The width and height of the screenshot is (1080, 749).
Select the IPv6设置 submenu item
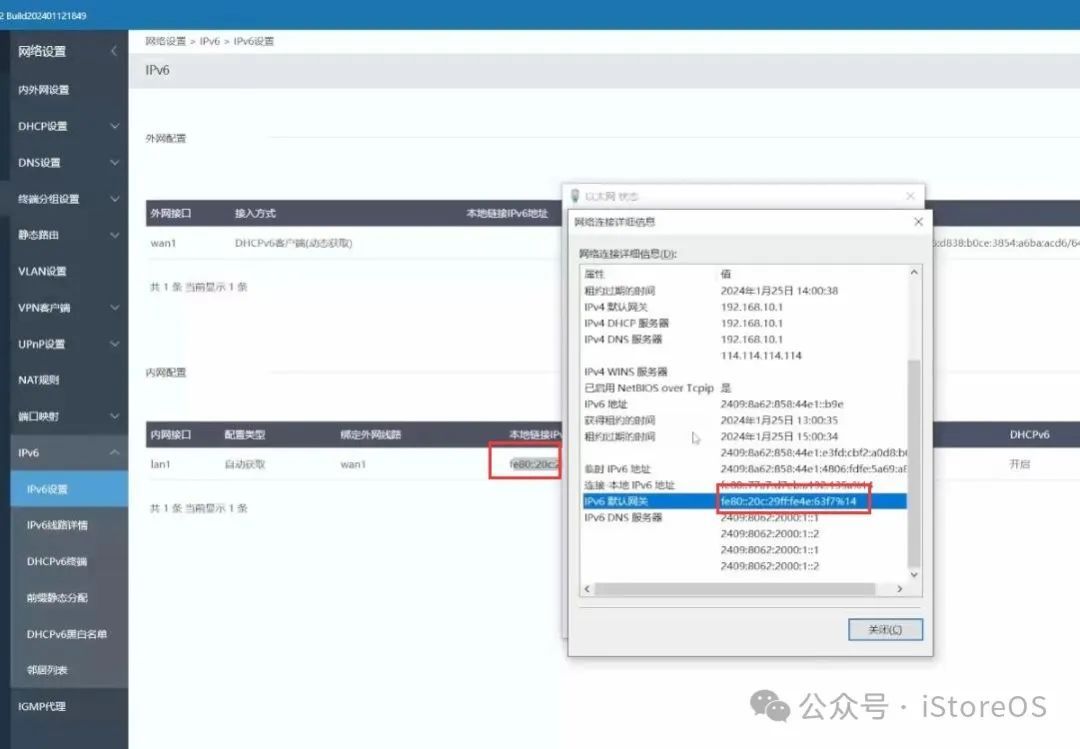point(69,489)
